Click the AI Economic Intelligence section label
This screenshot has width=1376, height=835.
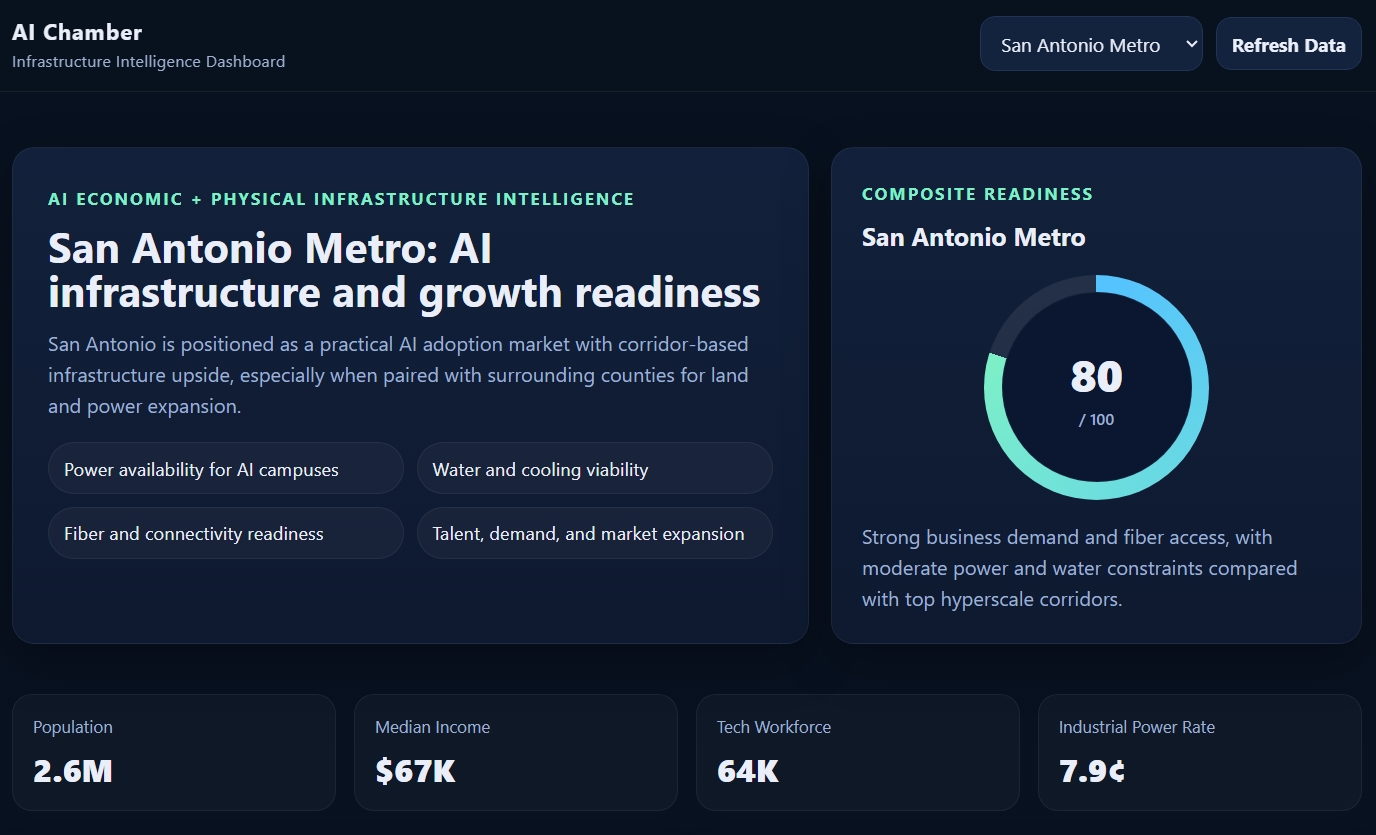pyautogui.click(x=341, y=199)
